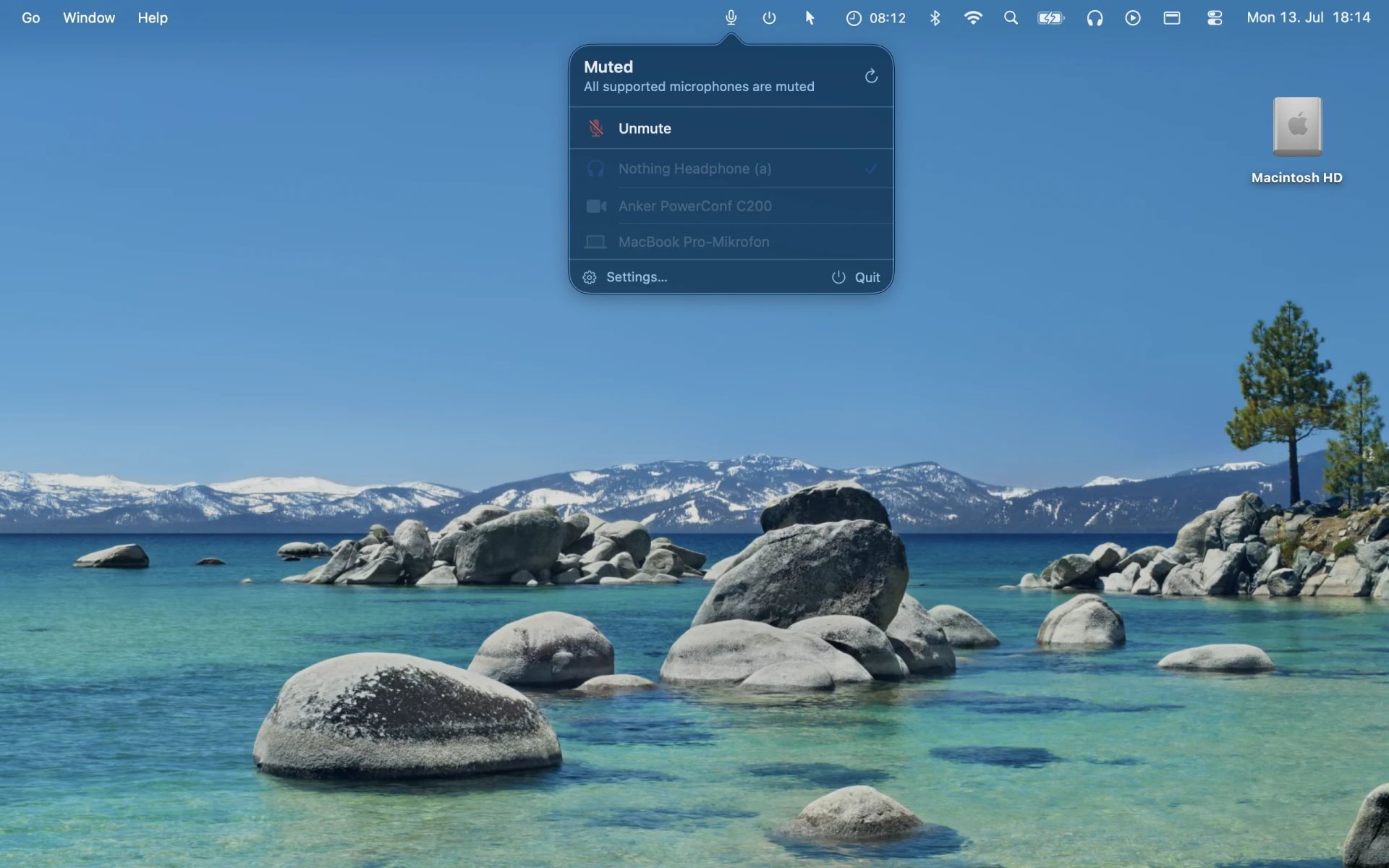Open Control Center icon
The height and width of the screenshot is (868, 1389).
[x=1215, y=18]
